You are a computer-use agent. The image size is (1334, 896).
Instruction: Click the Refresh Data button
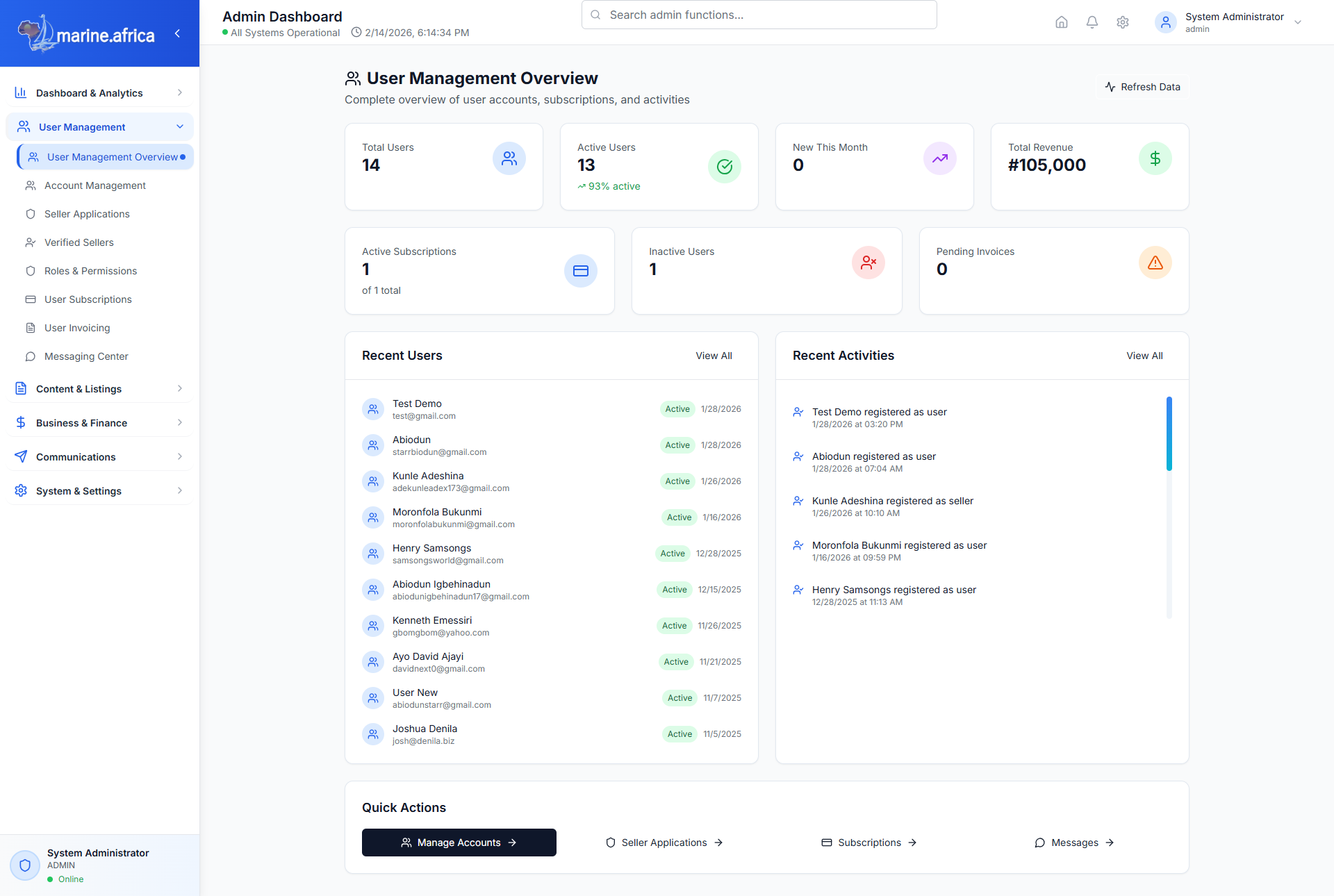(x=1142, y=86)
